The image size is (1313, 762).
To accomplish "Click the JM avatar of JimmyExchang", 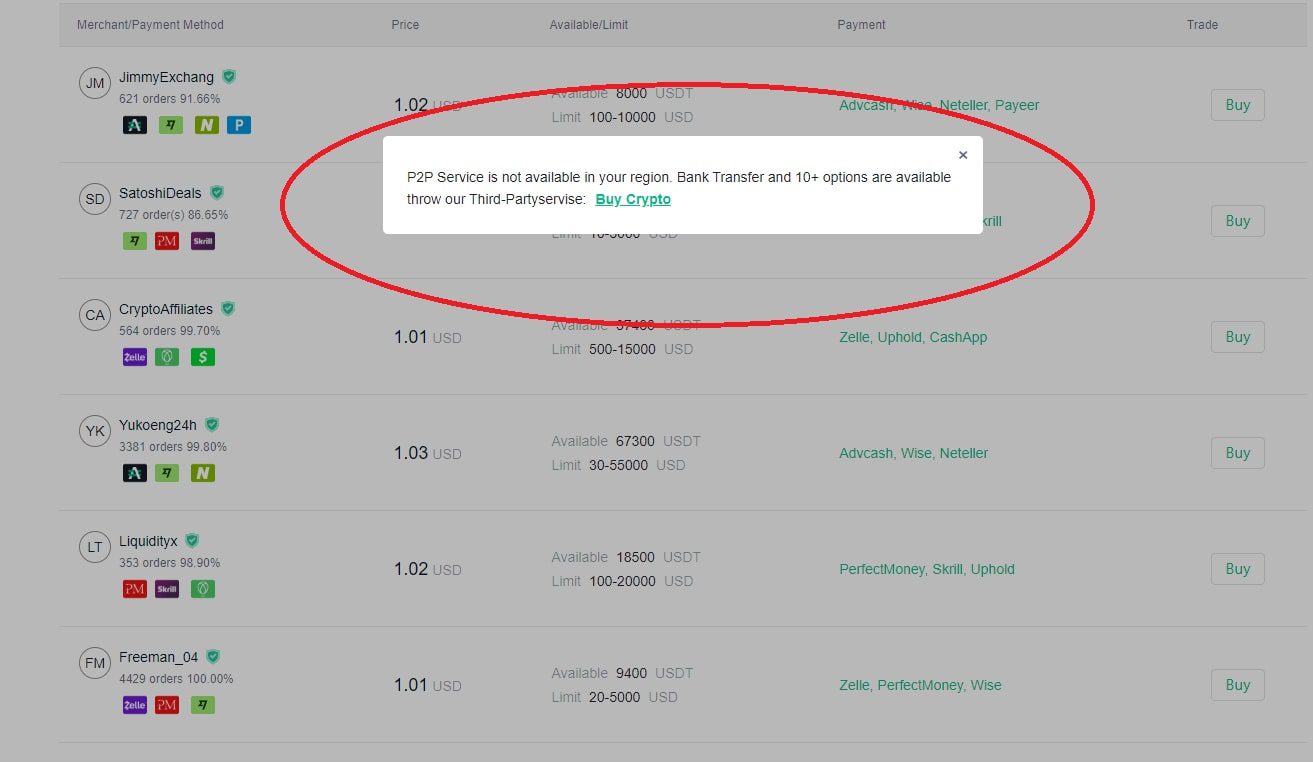I will 95,83.
